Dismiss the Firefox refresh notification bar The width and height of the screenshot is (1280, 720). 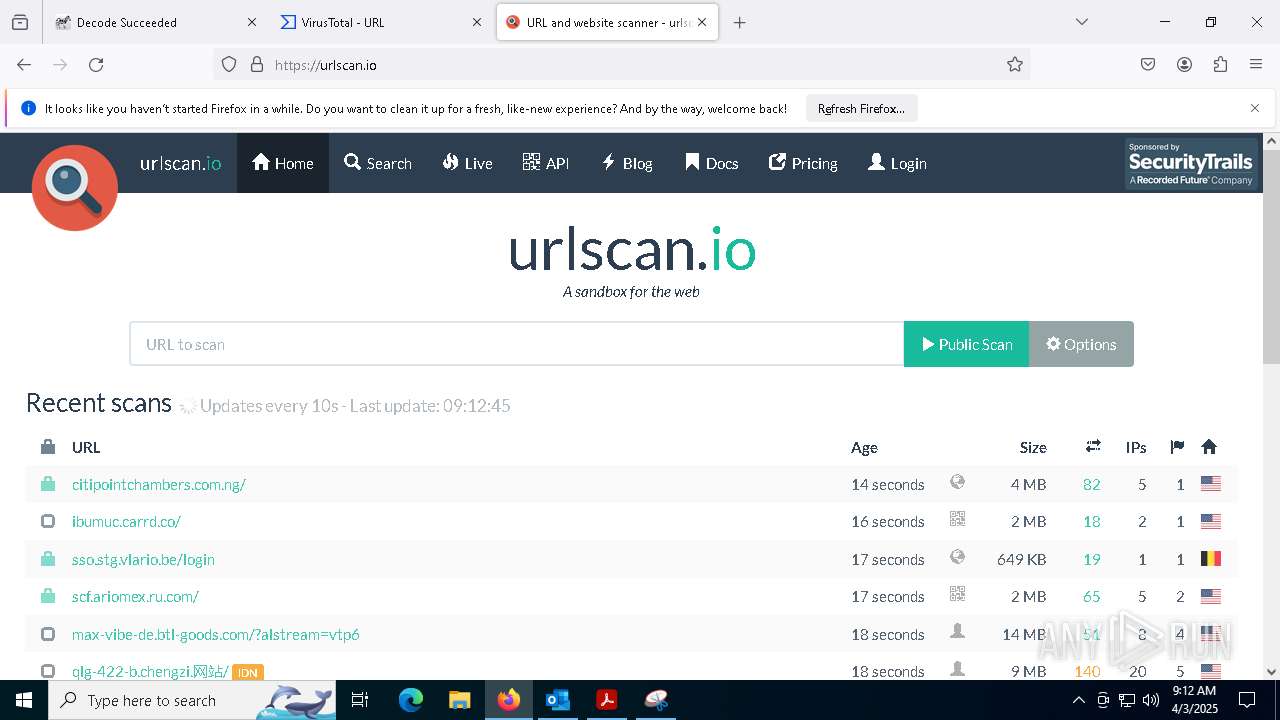coord(1255,108)
